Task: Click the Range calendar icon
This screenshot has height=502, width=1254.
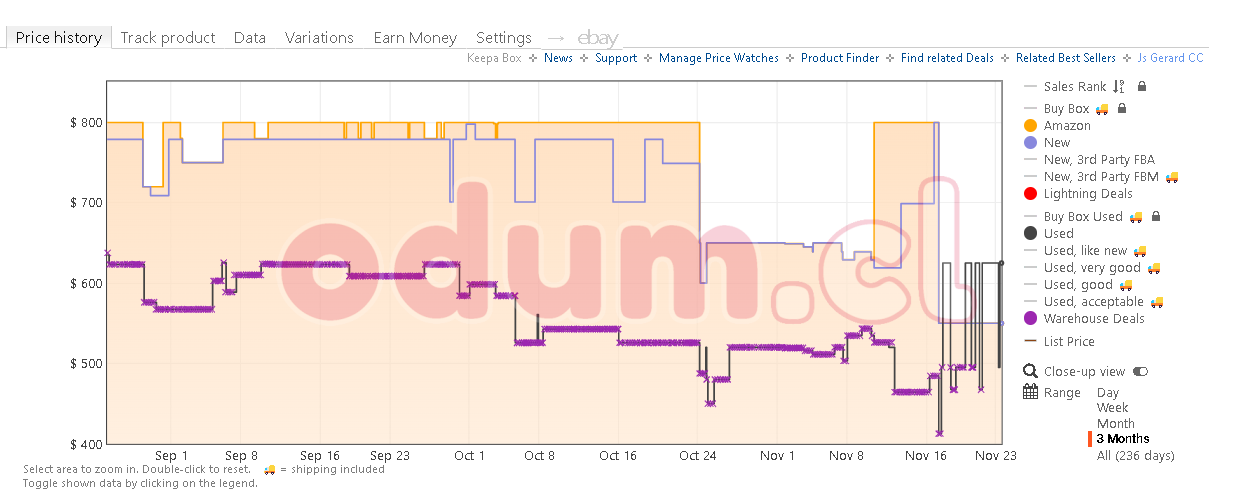Action: (x=1031, y=392)
